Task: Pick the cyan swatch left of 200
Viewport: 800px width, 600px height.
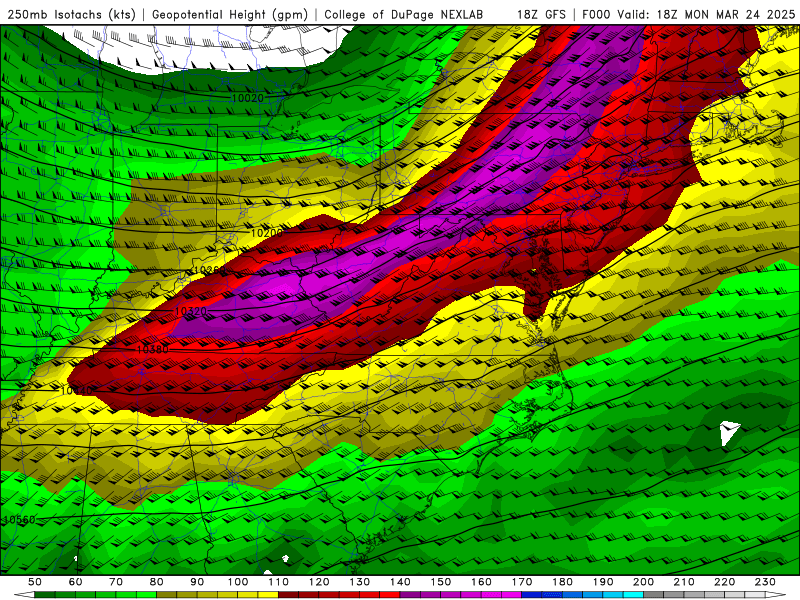Action: pyautogui.click(x=633, y=595)
